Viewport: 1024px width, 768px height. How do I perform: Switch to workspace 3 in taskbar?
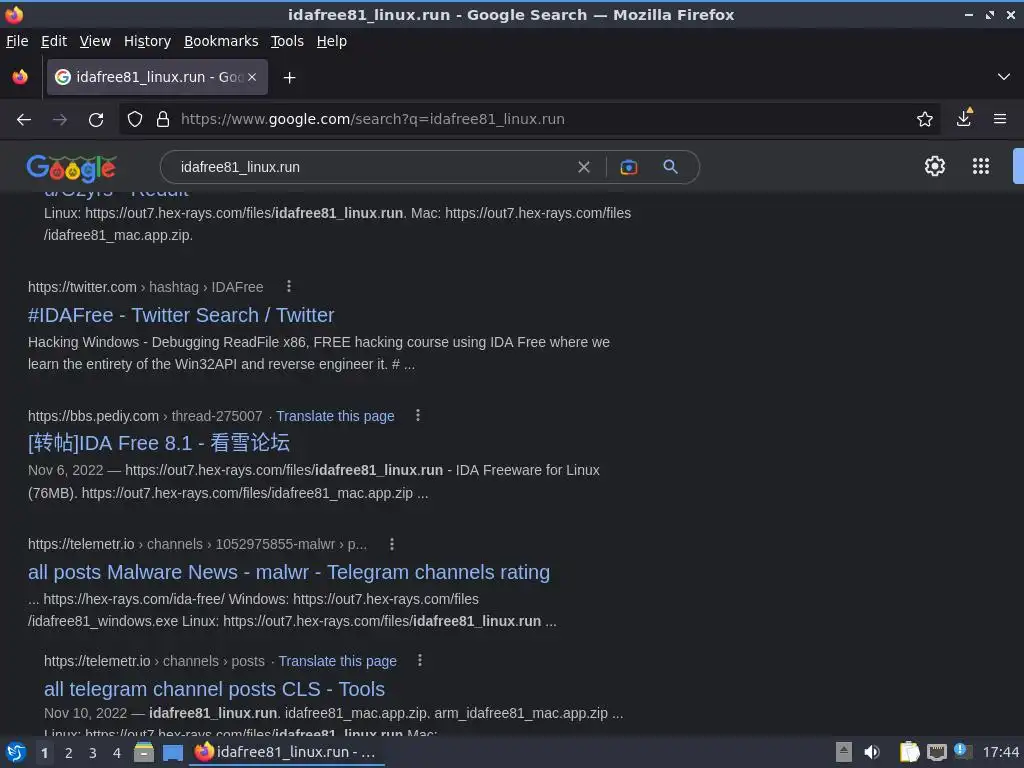93,753
